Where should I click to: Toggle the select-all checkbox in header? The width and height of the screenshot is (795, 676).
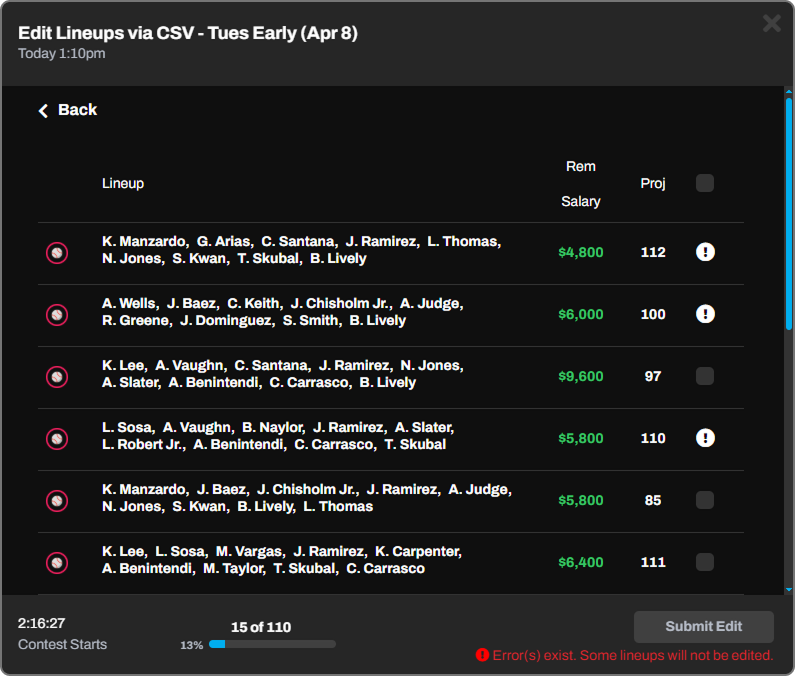(x=705, y=183)
